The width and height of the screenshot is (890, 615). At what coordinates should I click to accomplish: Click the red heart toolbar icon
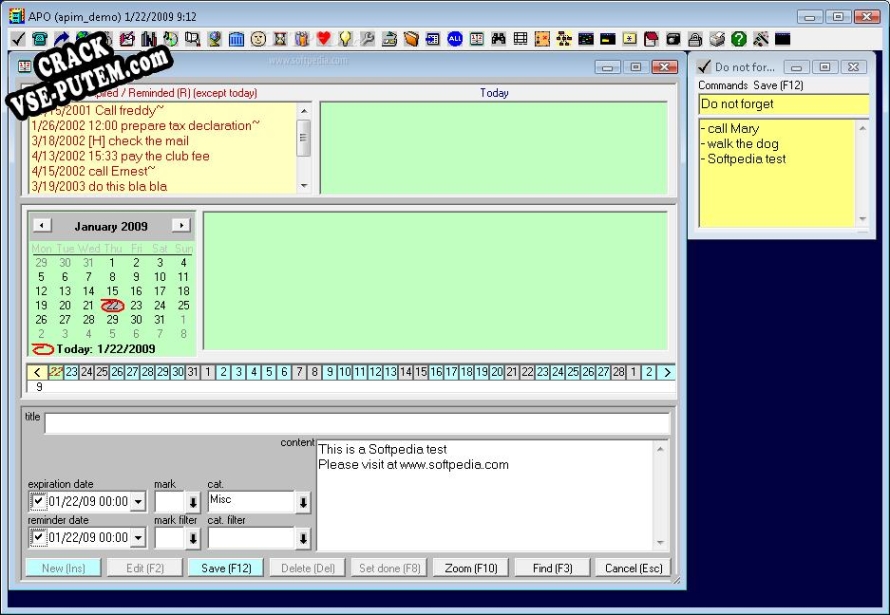coord(323,39)
